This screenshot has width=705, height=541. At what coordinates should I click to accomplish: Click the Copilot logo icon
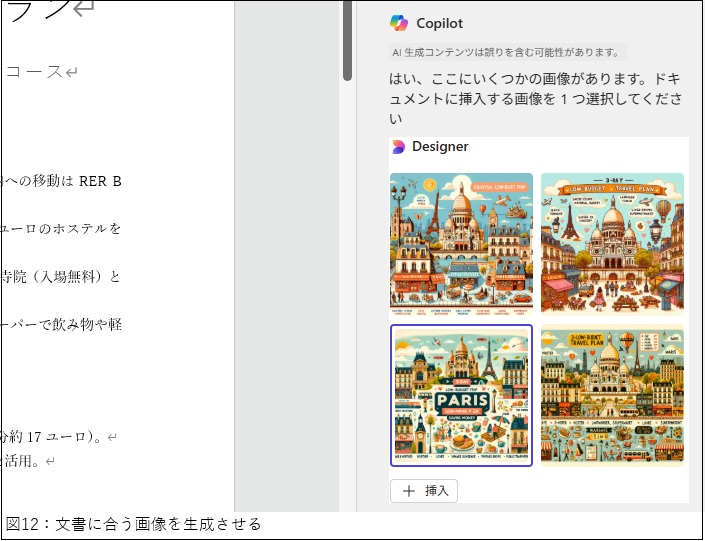tap(399, 23)
